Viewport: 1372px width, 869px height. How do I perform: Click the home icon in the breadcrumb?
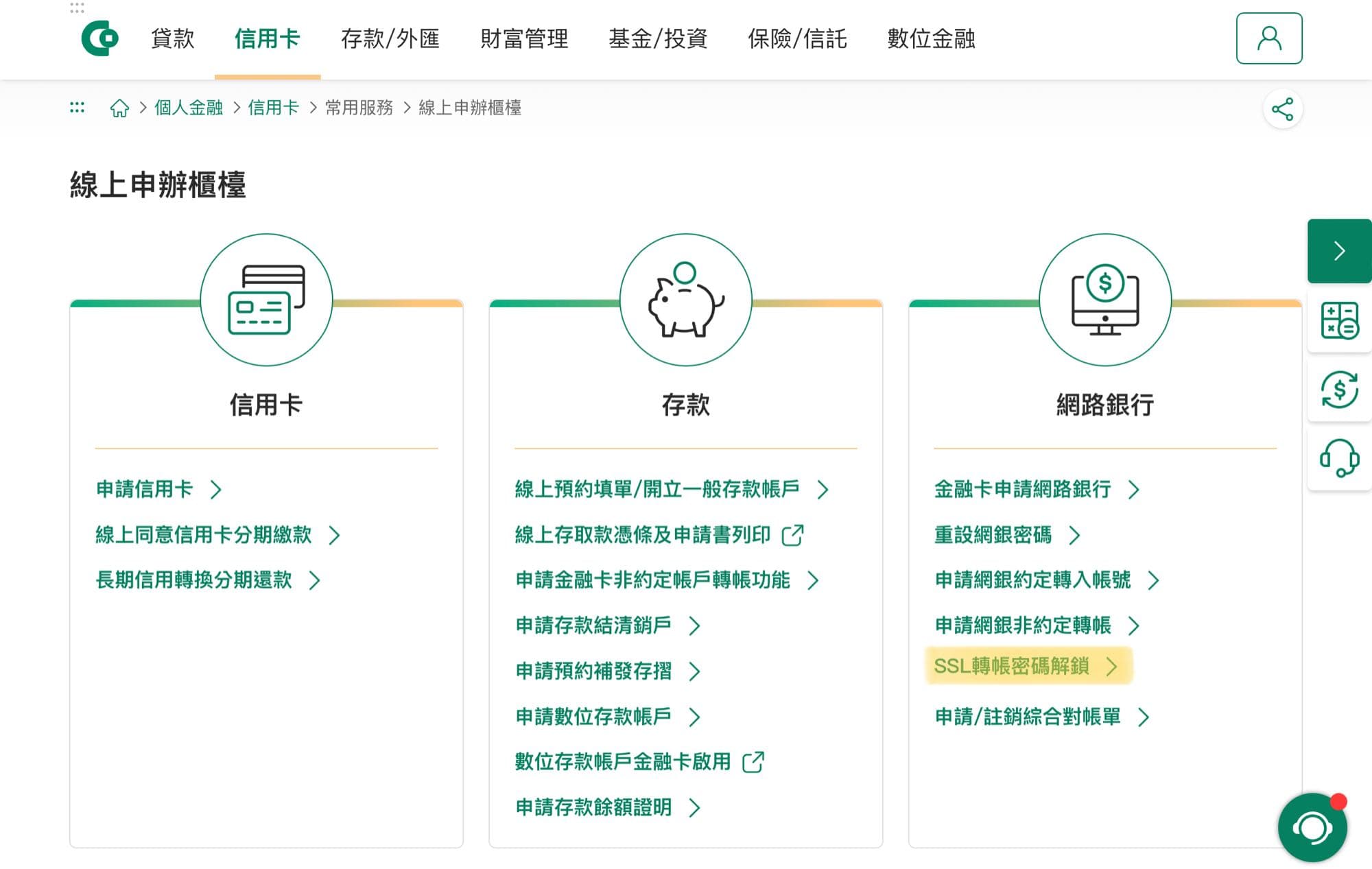coord(120,108)
